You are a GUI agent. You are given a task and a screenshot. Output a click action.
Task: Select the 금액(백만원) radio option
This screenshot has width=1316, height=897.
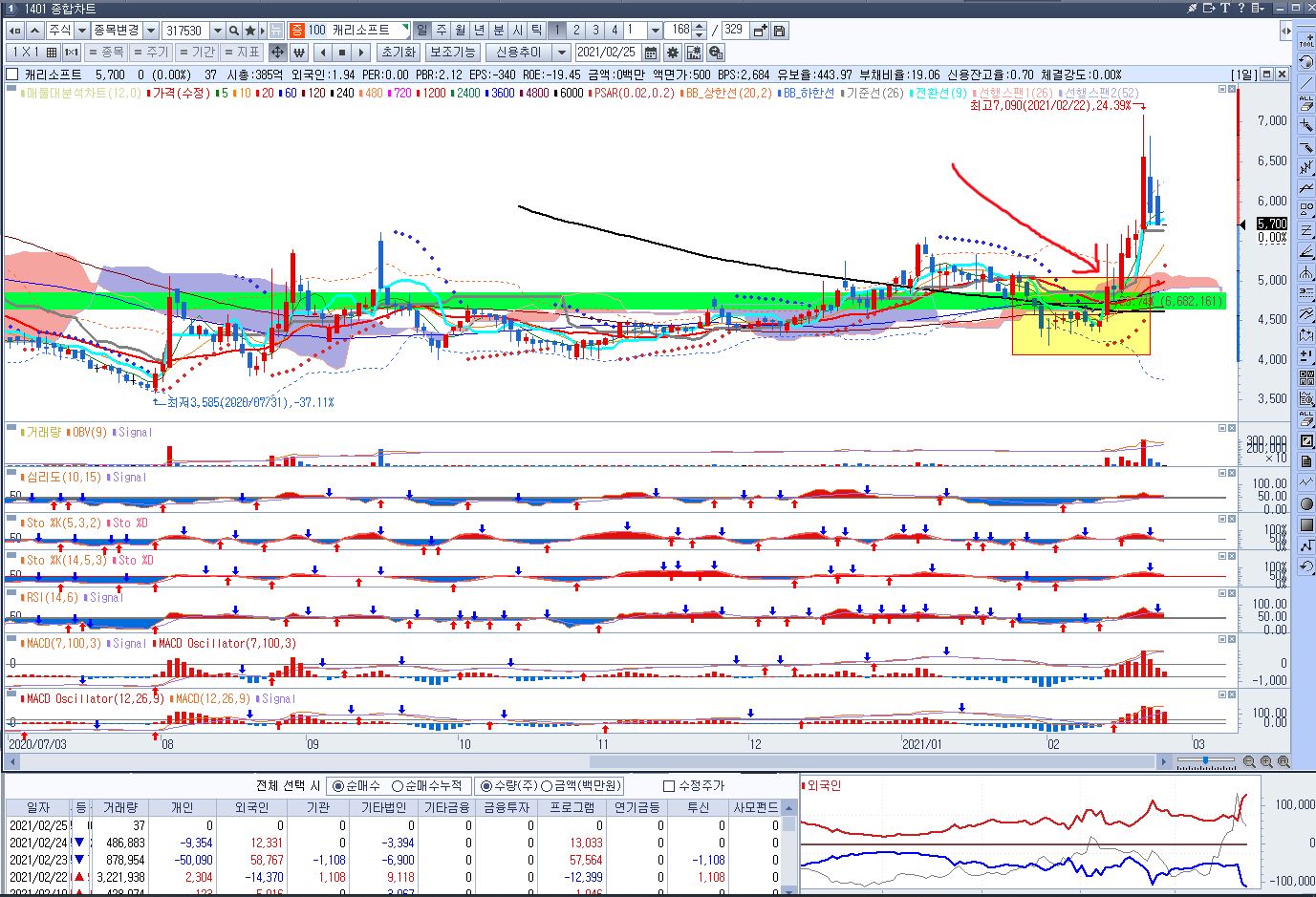click(547, 786)
